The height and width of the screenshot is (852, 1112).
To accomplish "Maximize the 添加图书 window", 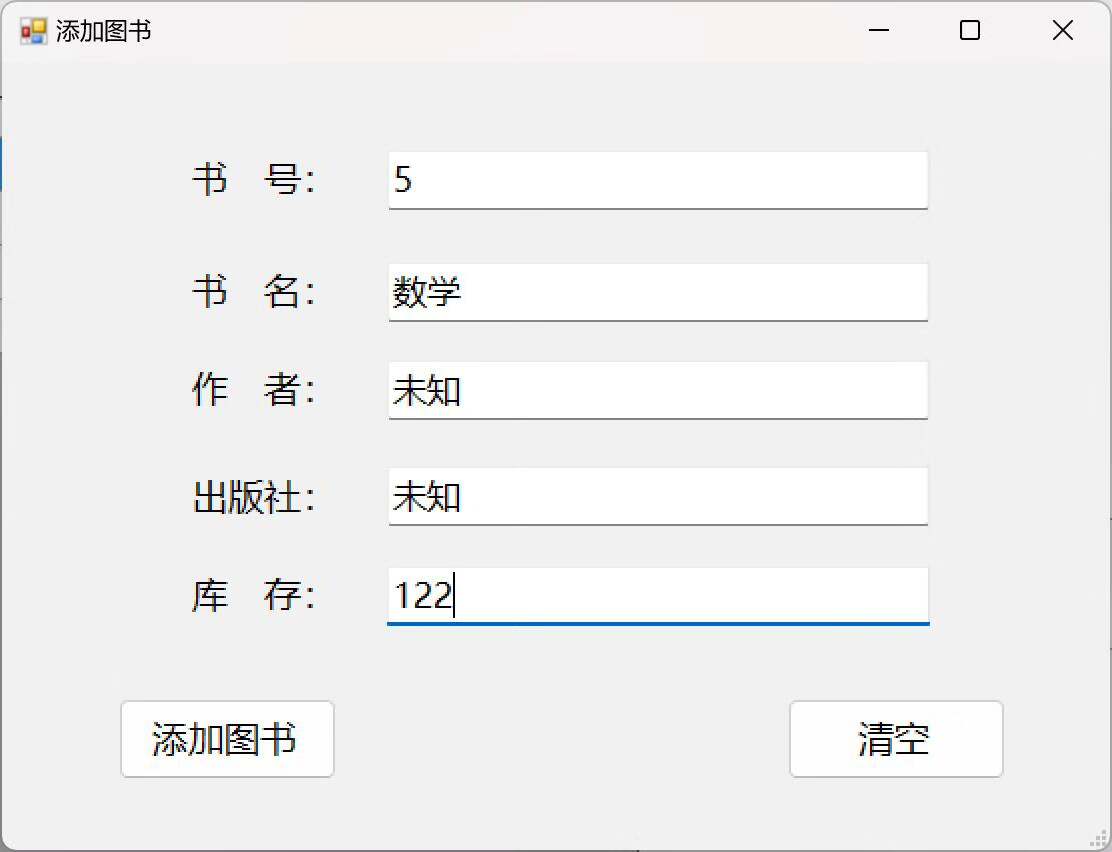I will pyautogui.click(x=969, y=31).
